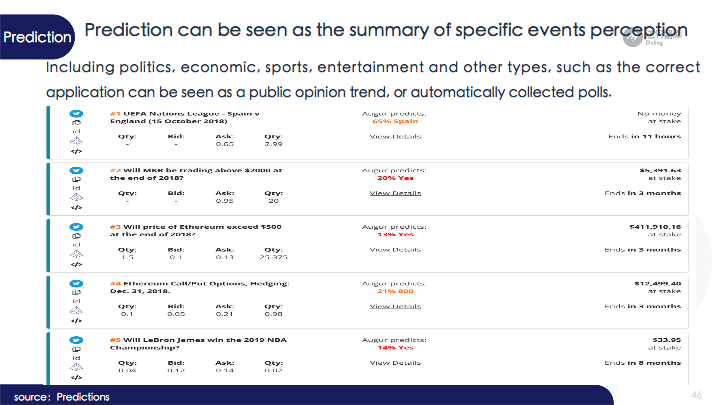Click the embed code icon for UEFA market
720x405 pixels.
click(x=76, y=151)
